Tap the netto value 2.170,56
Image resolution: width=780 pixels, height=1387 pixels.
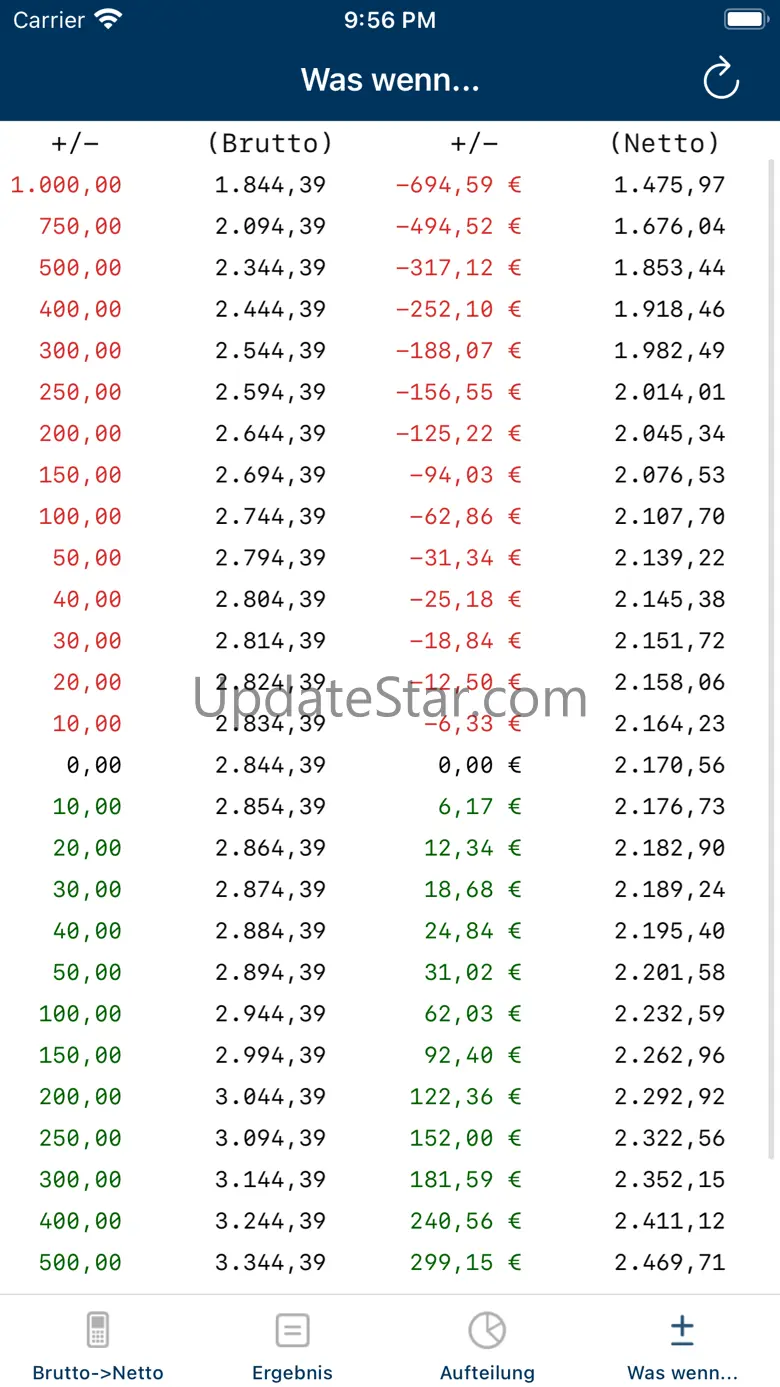[x=669, y=765]
